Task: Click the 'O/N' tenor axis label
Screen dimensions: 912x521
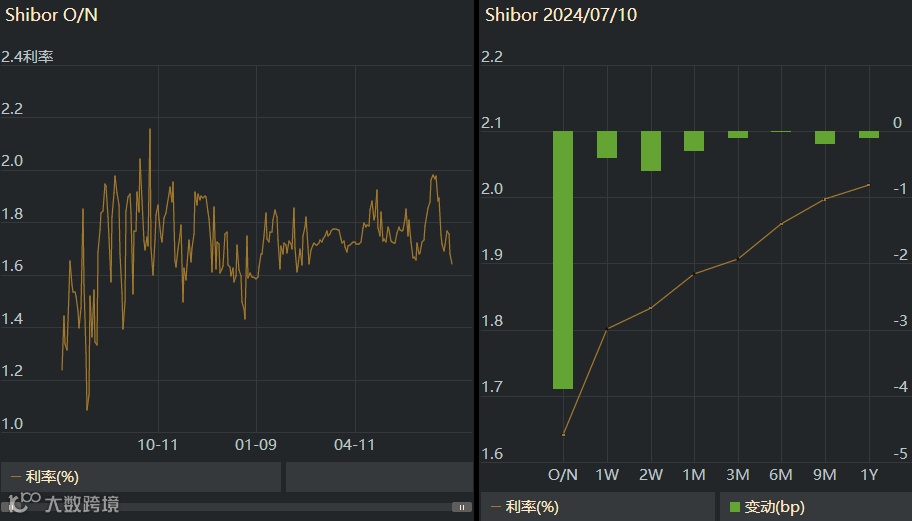Action: tap(563, 474)
